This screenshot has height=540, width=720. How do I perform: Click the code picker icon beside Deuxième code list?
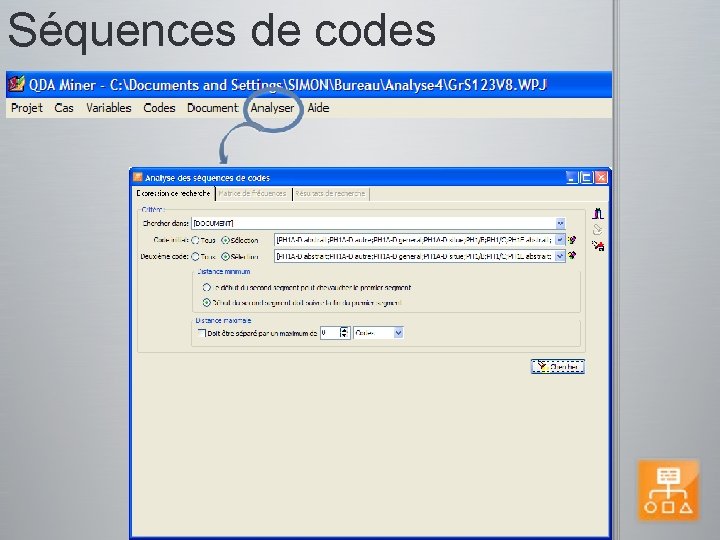pyautogui.click(x=572, y=255)
